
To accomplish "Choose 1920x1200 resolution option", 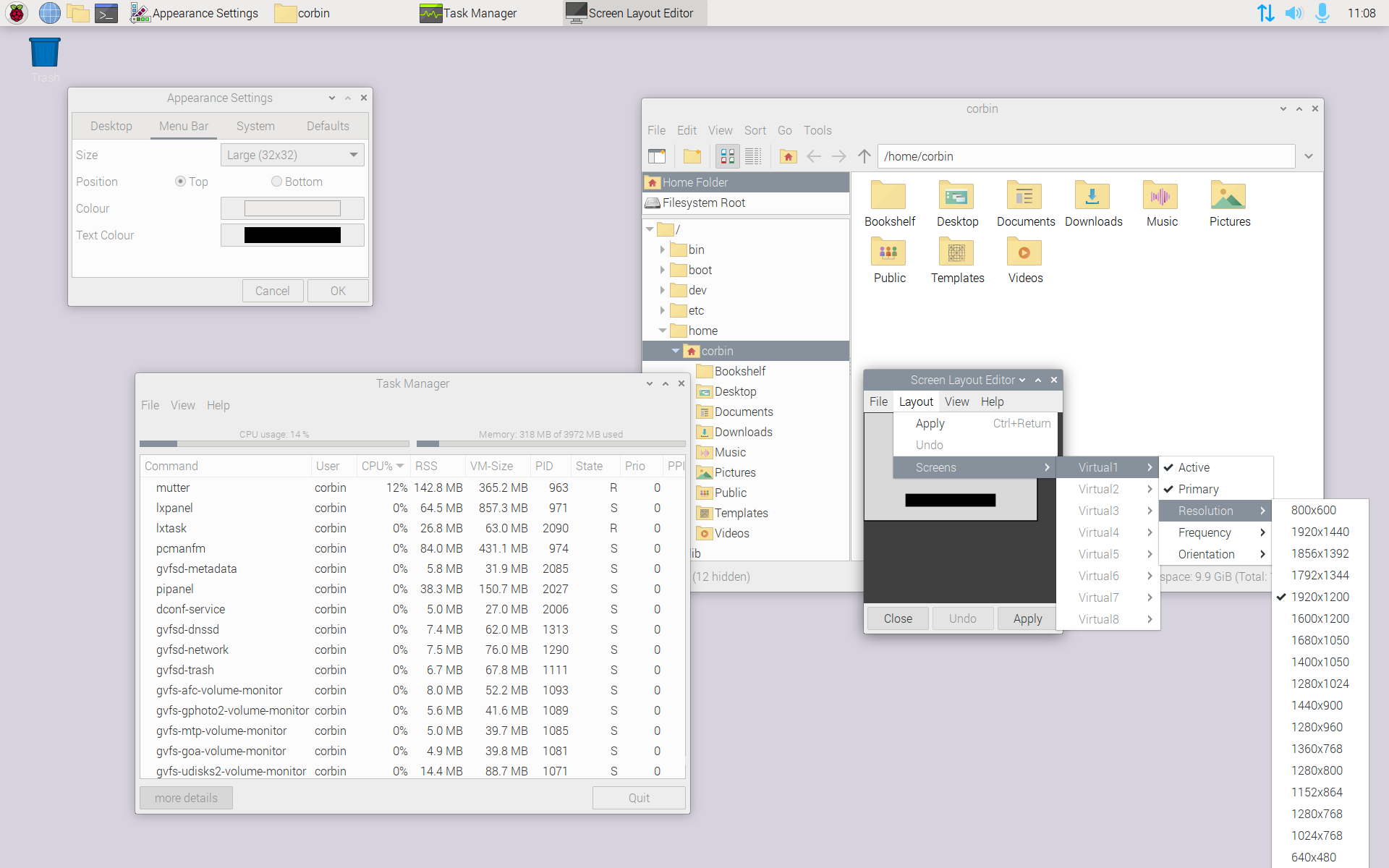I will [x=1320, y=597].
